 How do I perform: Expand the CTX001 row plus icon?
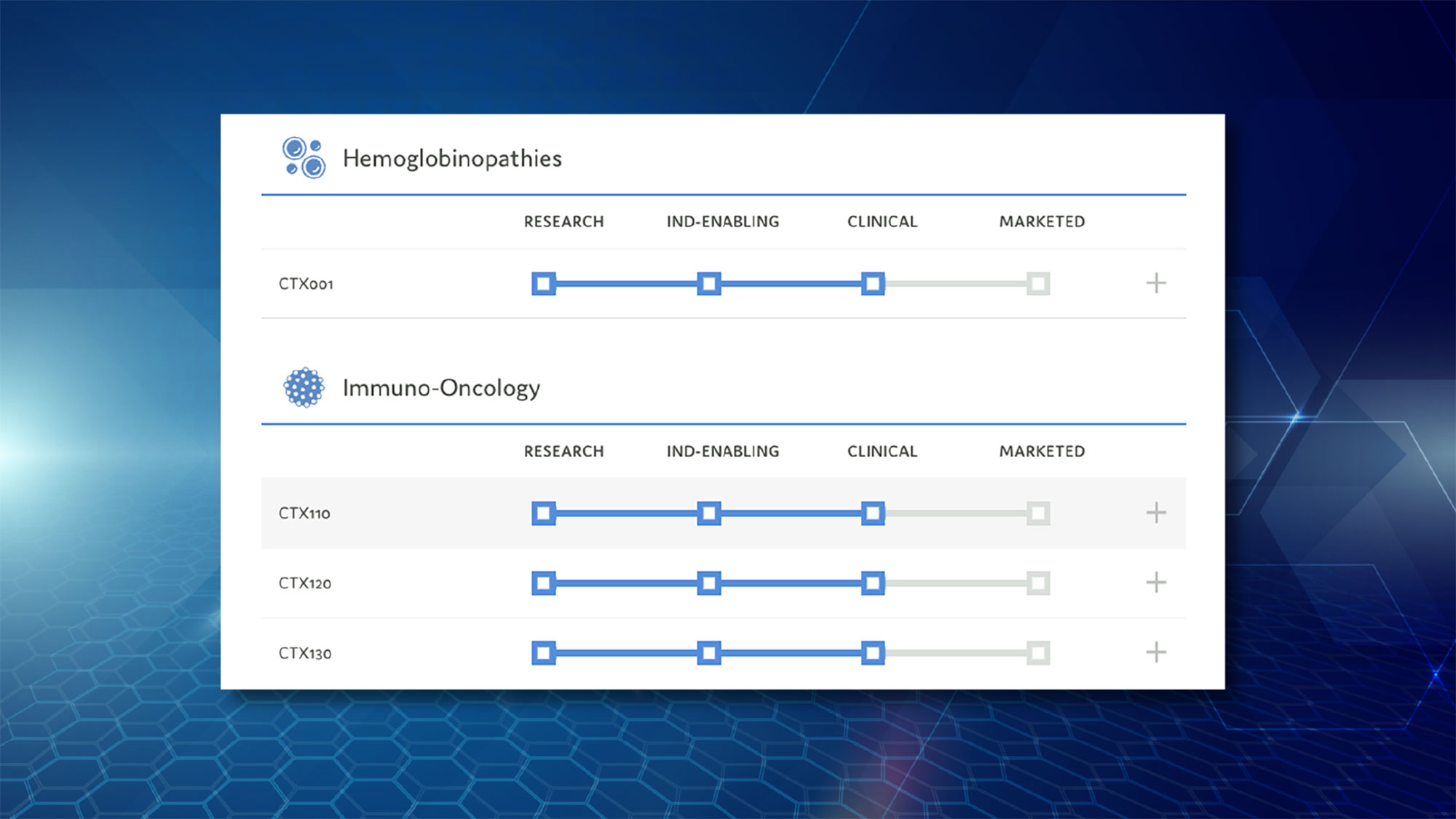pos(1156,283)
